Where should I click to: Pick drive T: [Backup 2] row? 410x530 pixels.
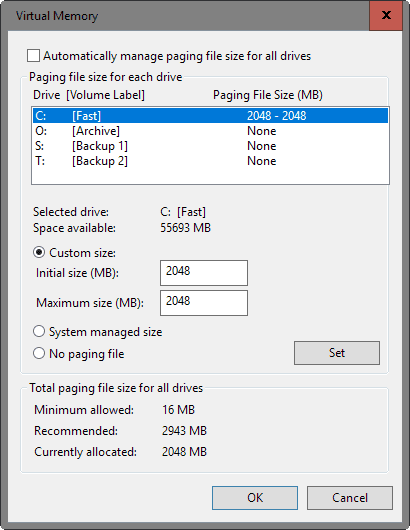(210, 161)
